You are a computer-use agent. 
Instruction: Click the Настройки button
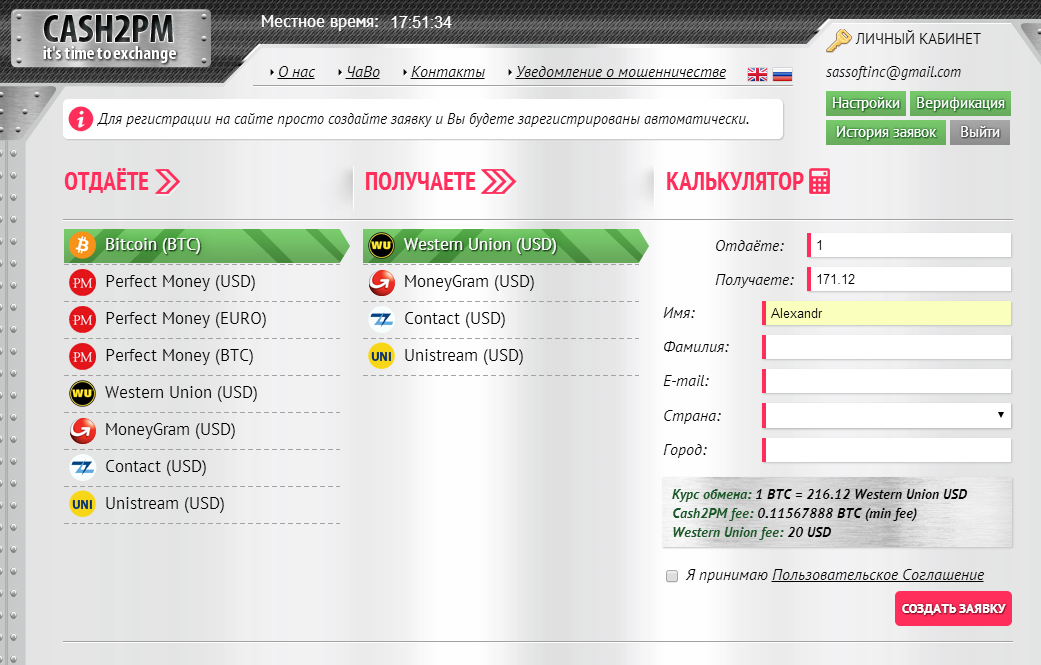coord(866,103)
